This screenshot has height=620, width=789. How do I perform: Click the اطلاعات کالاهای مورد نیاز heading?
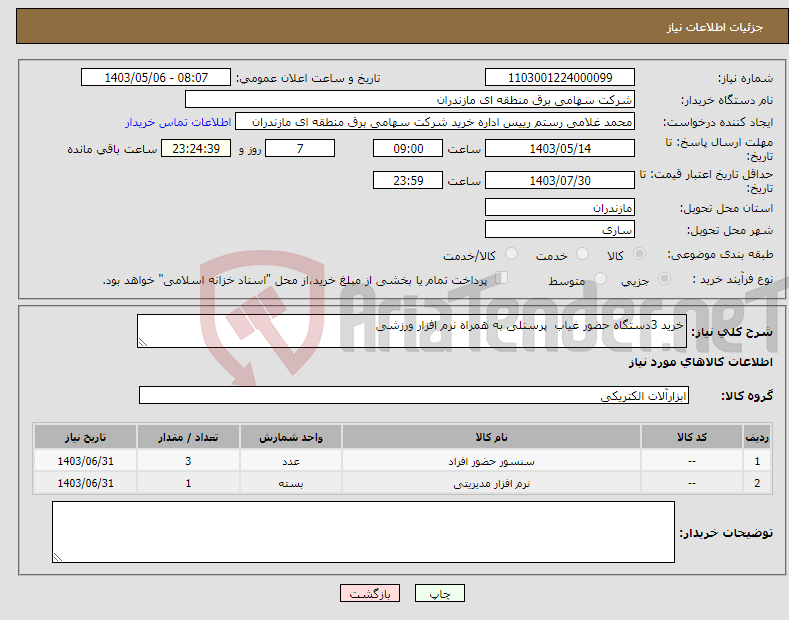(700, 362)
